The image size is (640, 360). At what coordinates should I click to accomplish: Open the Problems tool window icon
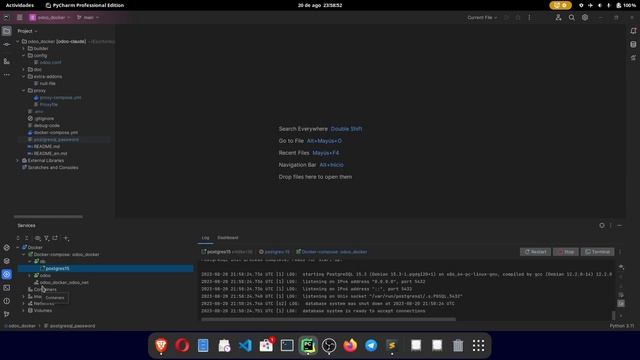pos(7,301)
